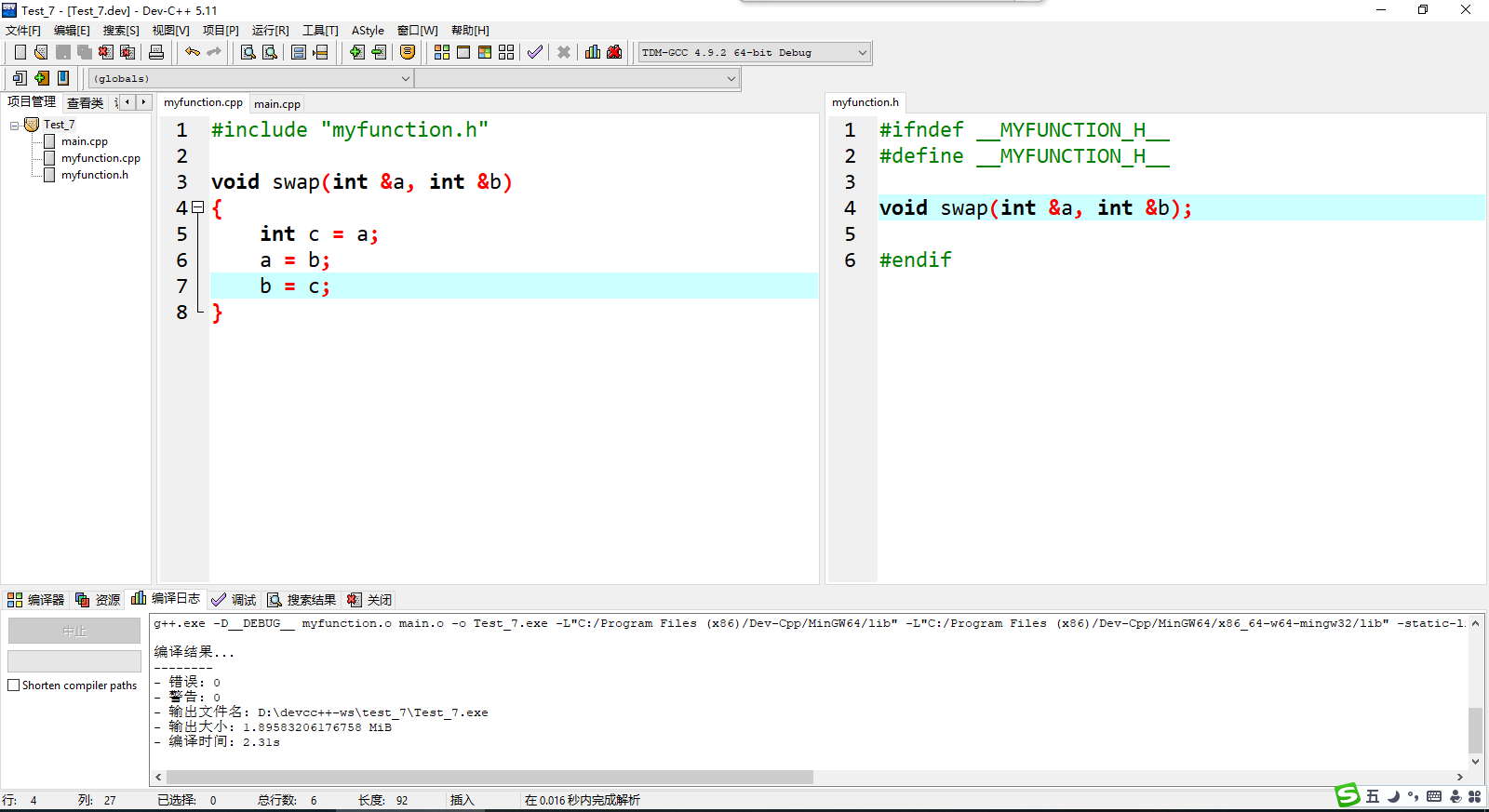
Task: Click the Open file toolbar icon
Action: [41, 52]
